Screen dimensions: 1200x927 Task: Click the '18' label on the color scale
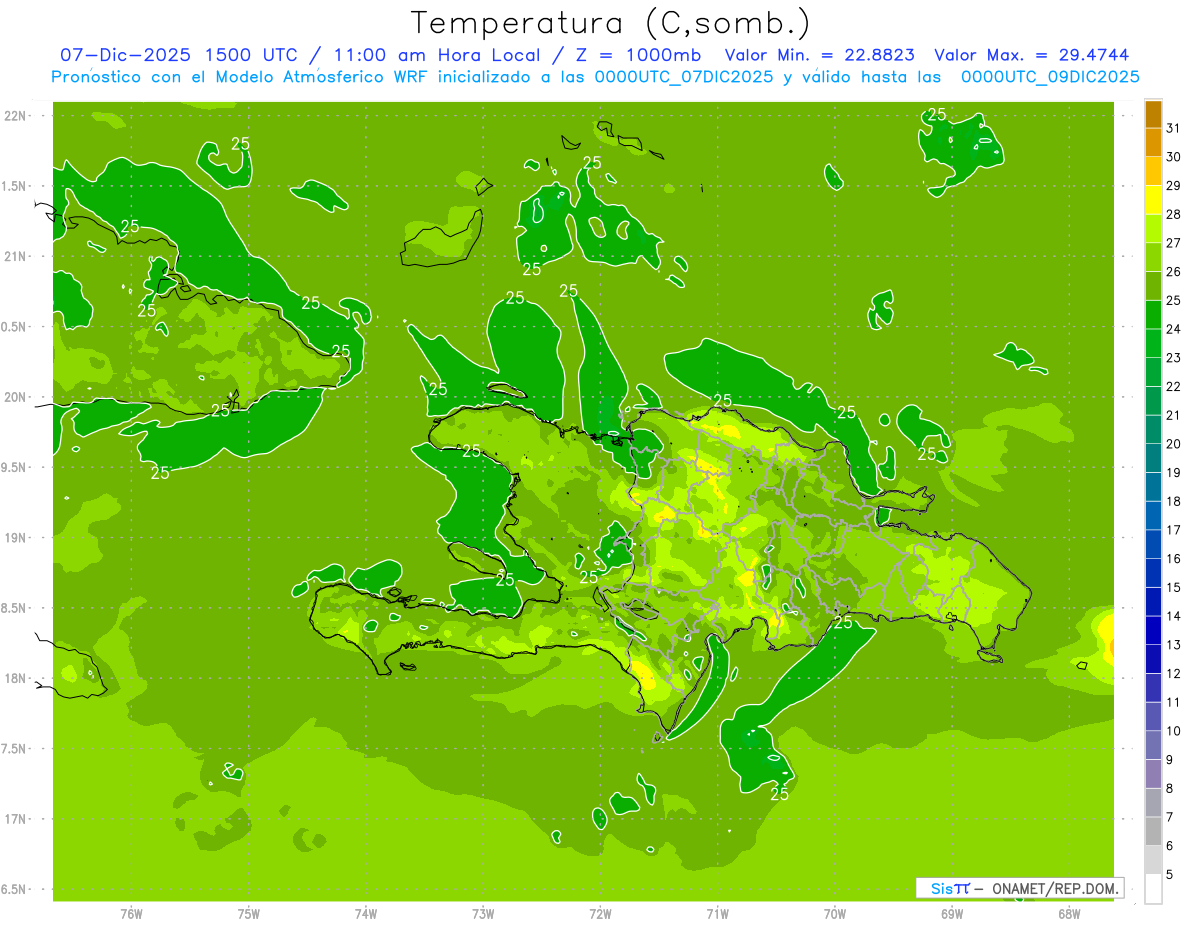click(1174, 502)
